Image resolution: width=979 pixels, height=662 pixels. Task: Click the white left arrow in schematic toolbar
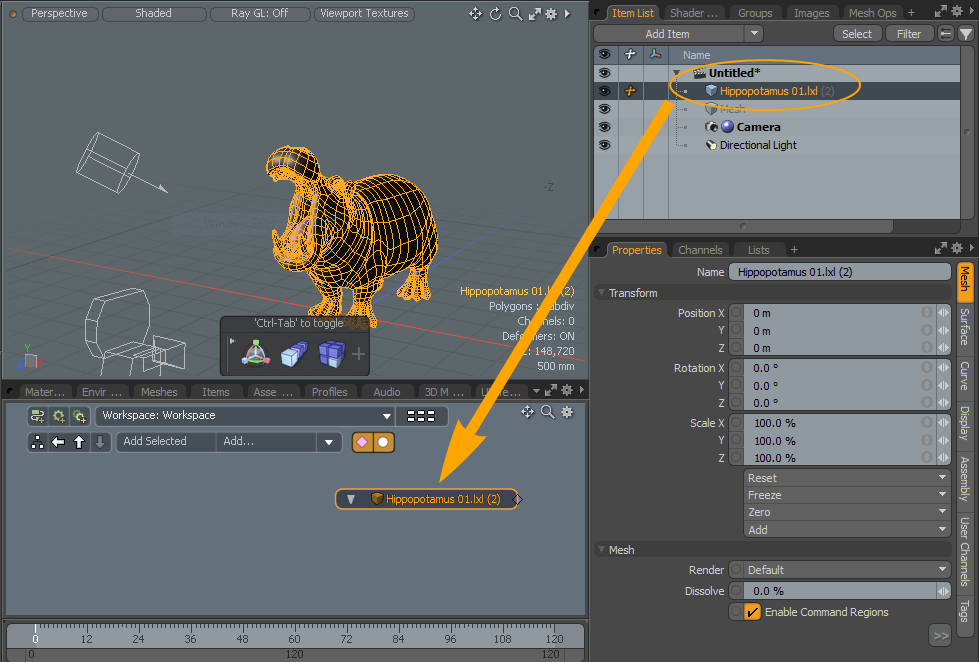tap(58, 442)
